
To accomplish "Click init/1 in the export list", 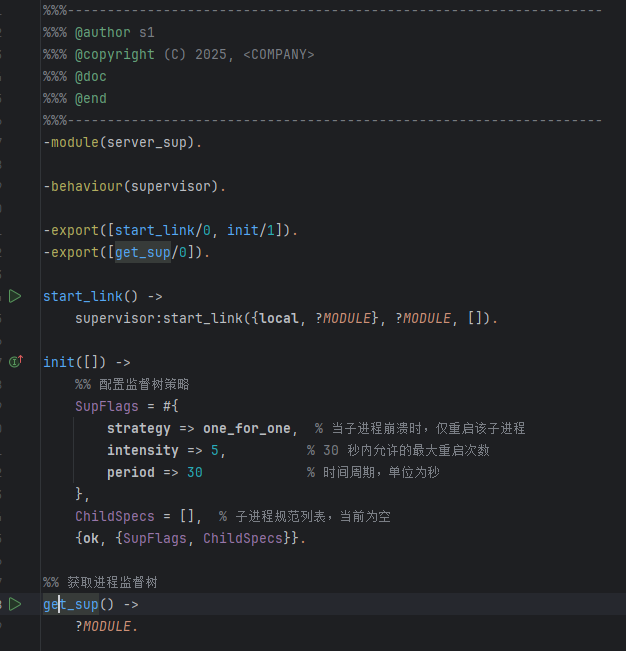I will click(x=251, y=230).
